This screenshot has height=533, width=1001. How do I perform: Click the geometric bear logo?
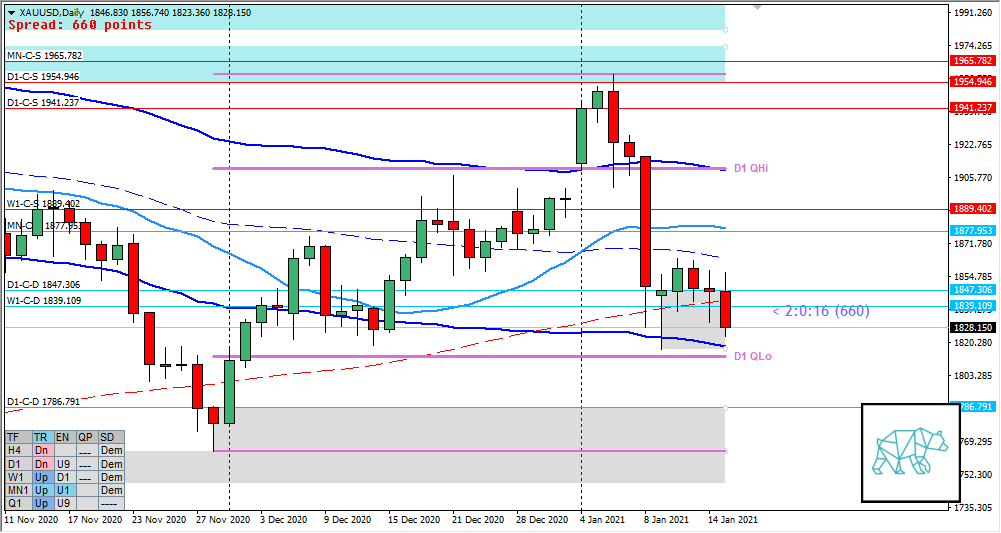(x=910, y=452)
